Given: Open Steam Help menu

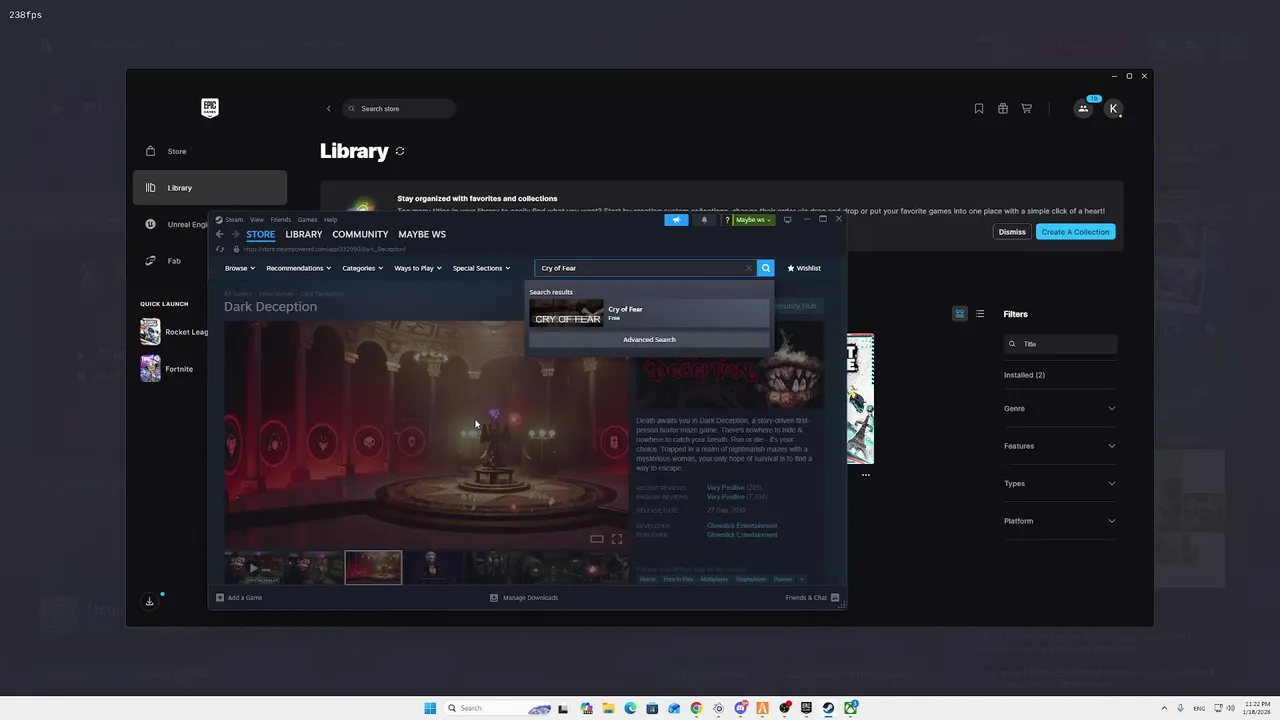Looking at the screenshot, I should coord(331,220).
